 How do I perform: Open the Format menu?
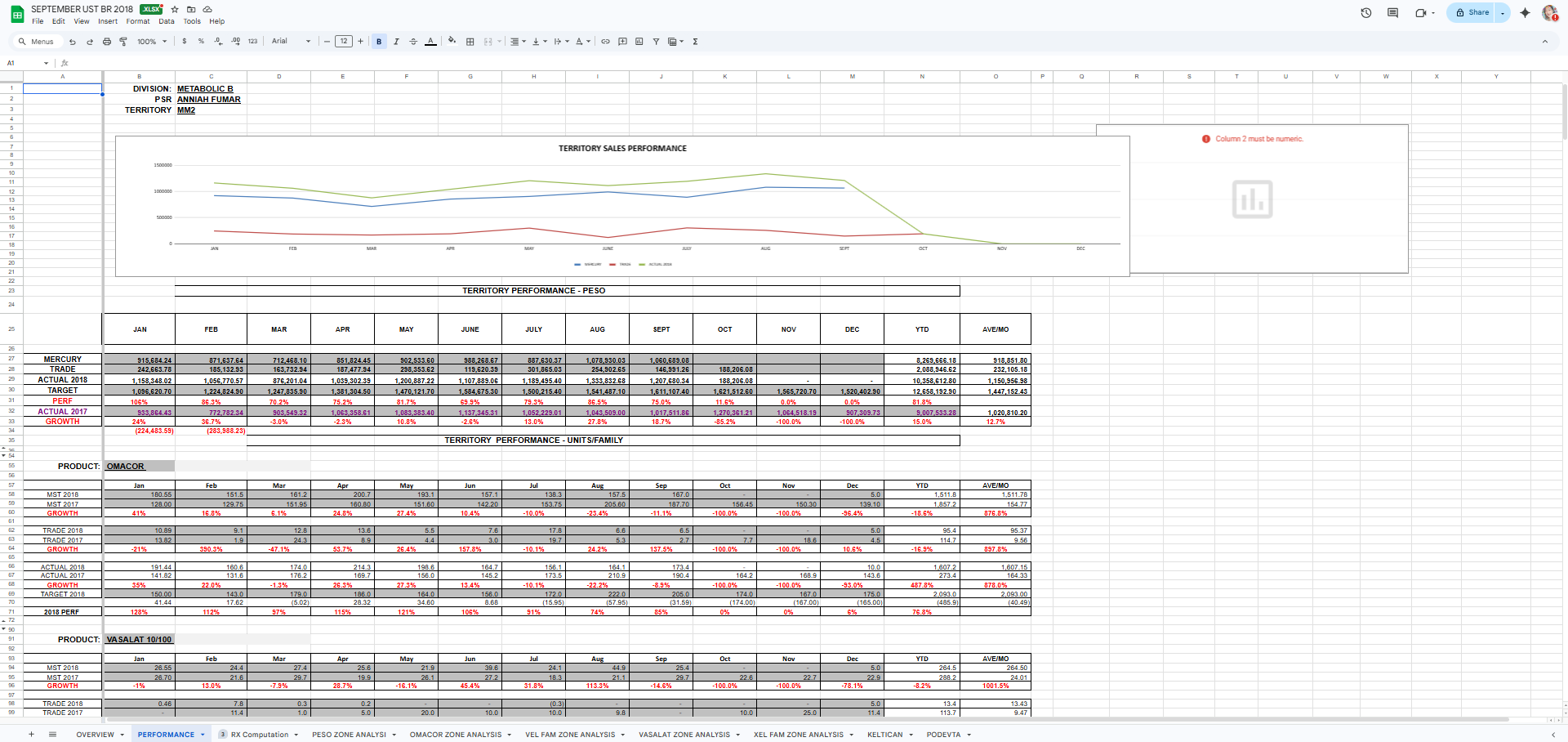coord(138,21)
